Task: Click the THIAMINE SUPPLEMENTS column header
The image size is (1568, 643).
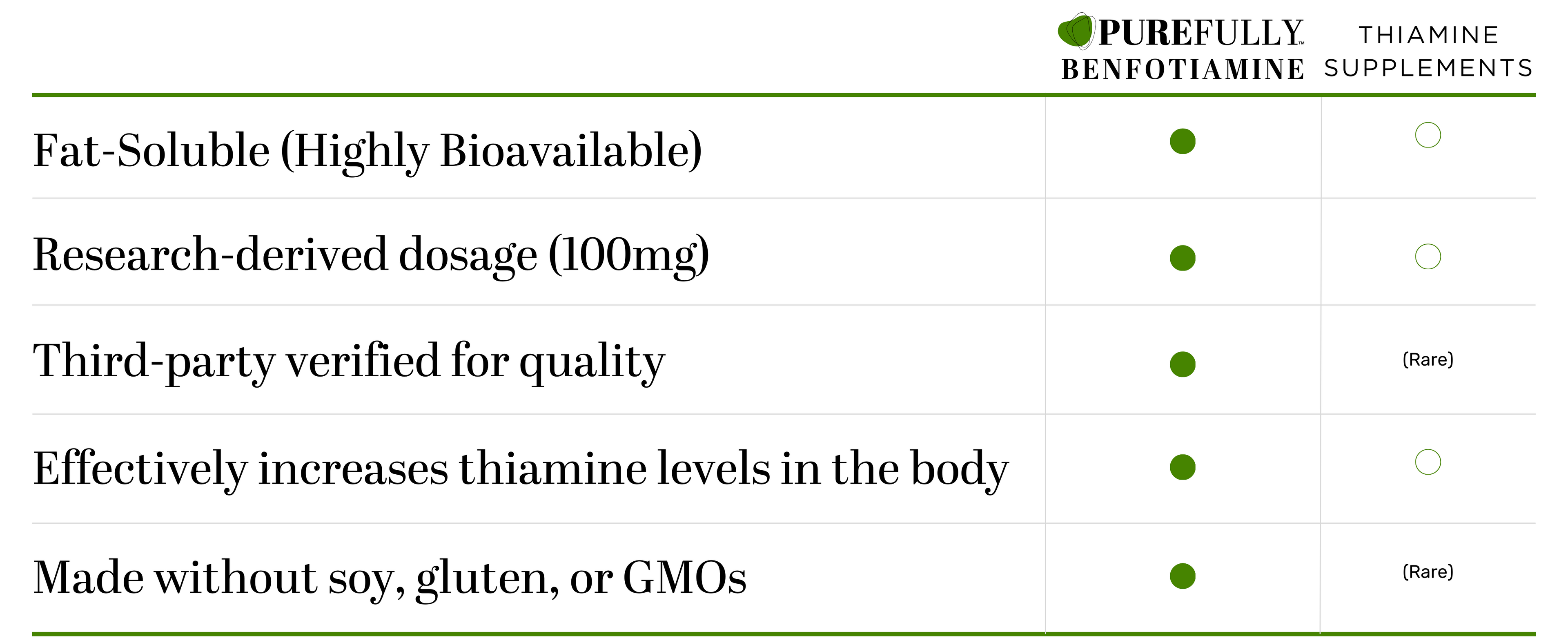Action: [1428, 51]
